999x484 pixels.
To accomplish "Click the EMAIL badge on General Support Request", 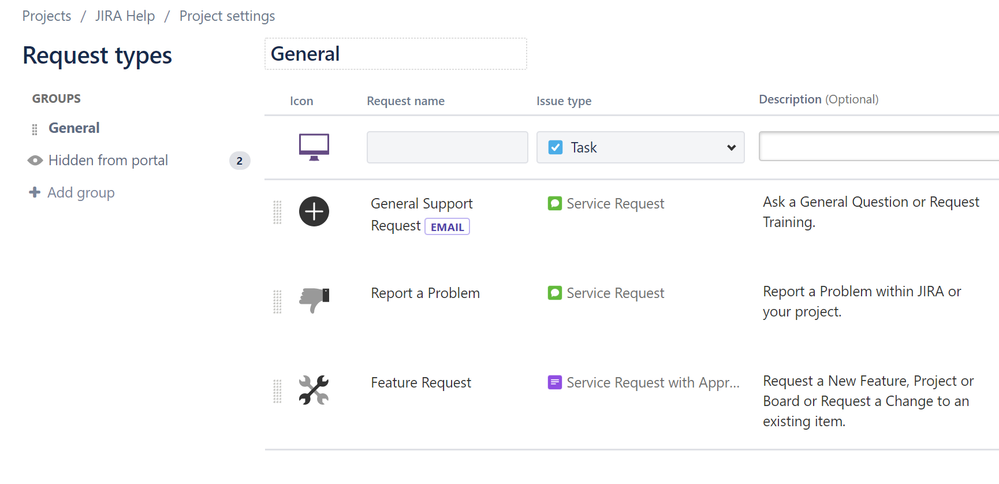I will tap(447, 227).
